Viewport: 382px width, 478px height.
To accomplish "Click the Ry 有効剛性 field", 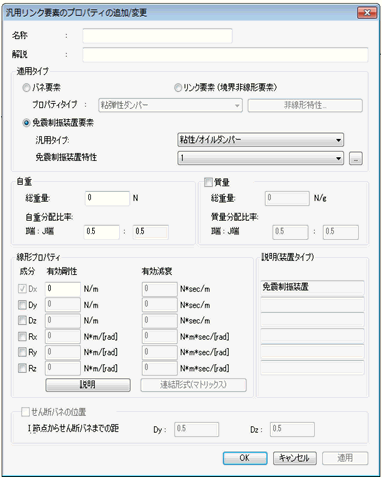I will point(63,352).
